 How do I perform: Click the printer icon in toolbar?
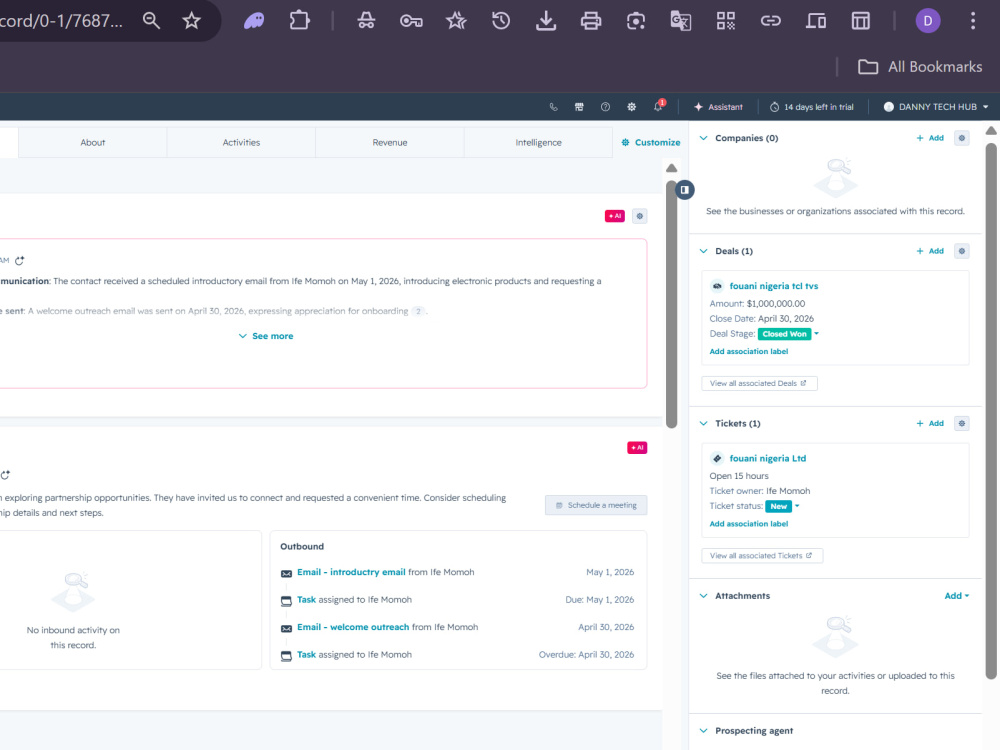click(591, 21)
